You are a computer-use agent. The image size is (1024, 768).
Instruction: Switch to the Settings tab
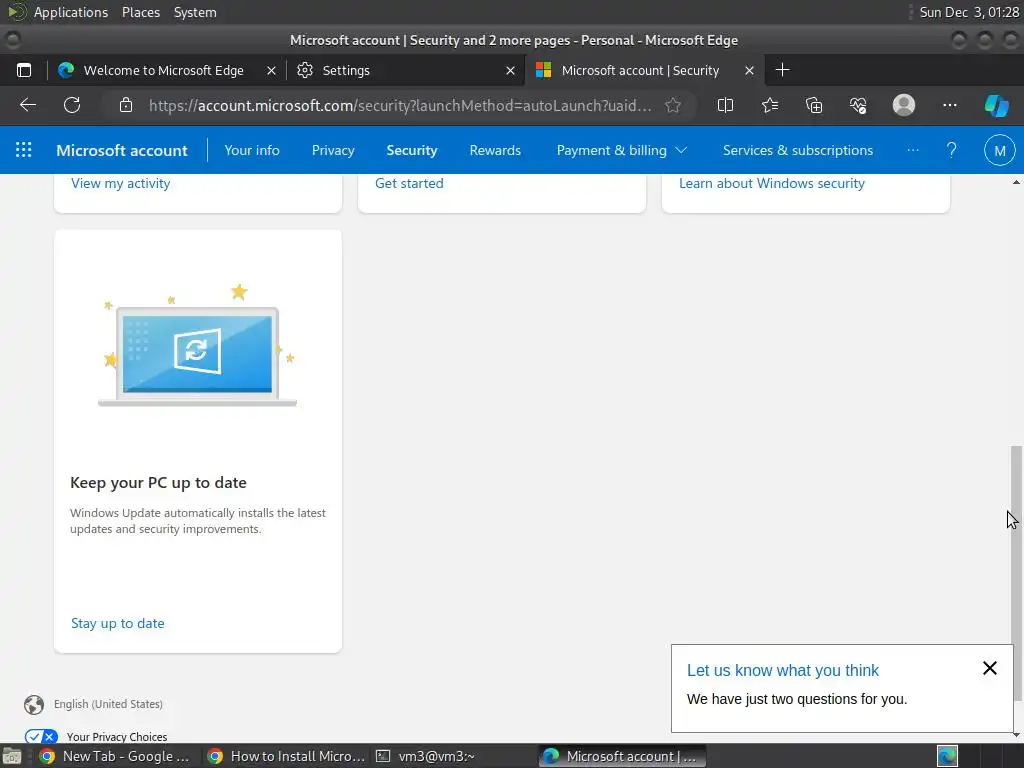tap(404, 71)
